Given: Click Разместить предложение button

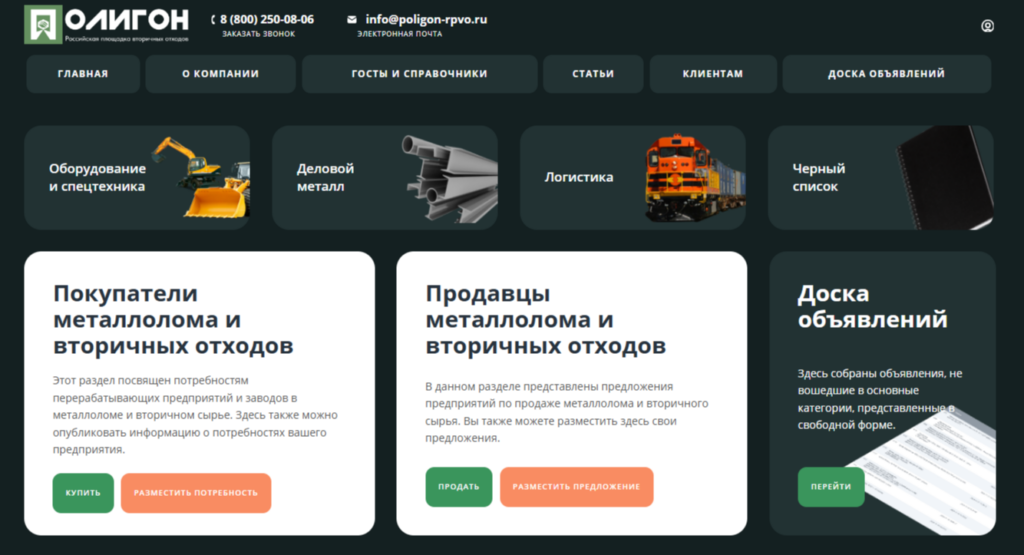Looking at the screenshot, I should pyautogui.click(x=576, y=486).
